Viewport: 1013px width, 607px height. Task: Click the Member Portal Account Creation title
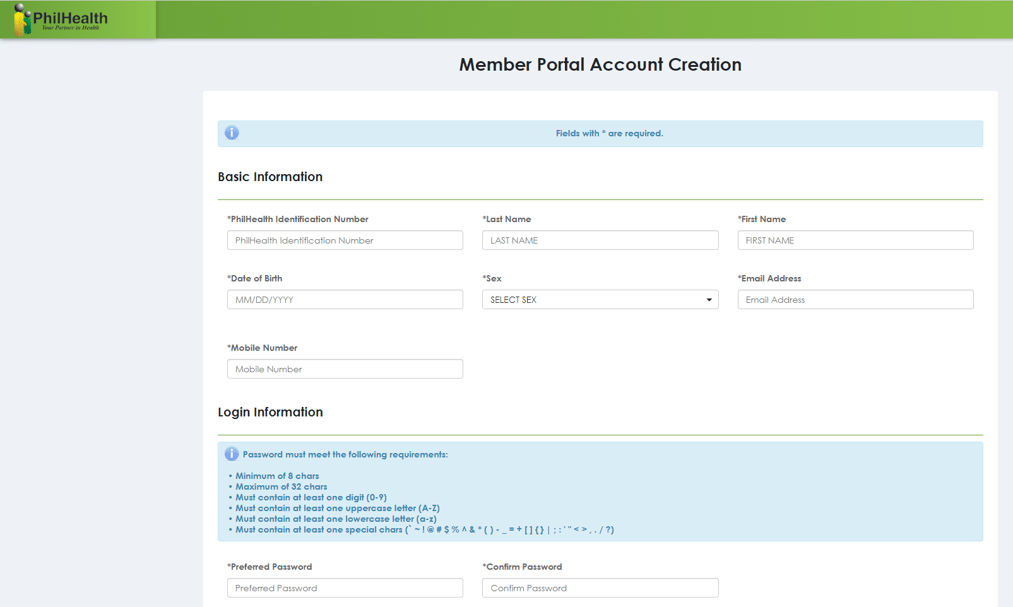tap(600, 65)
